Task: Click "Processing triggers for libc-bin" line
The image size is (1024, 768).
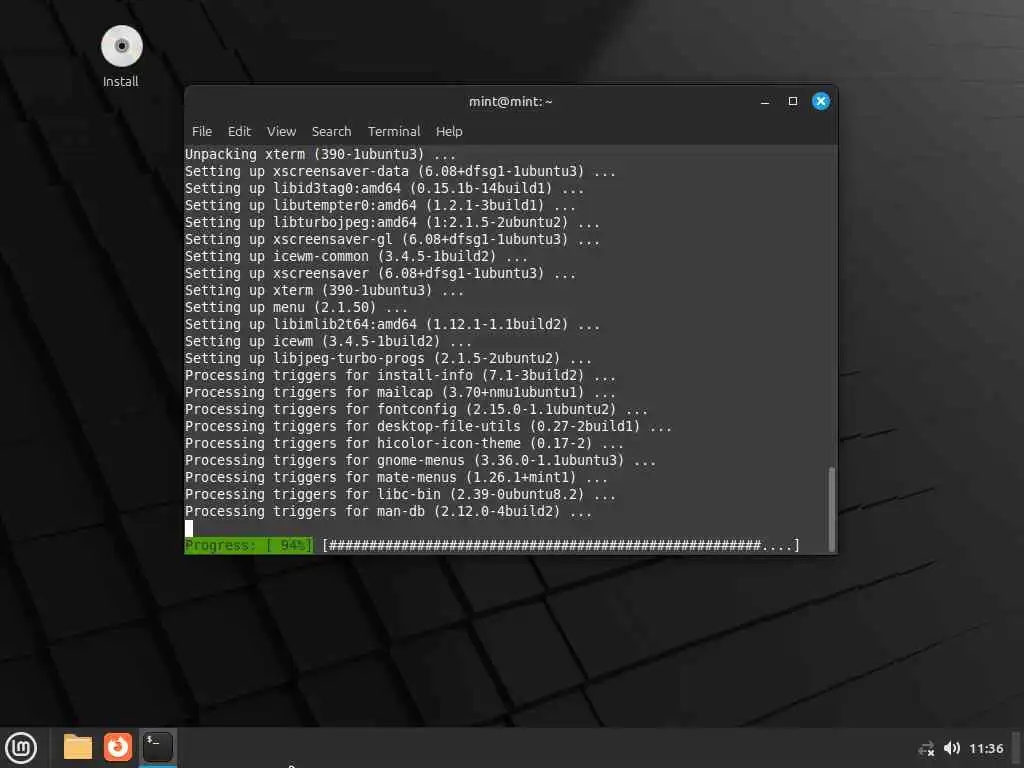Action: tap(400, 494)
